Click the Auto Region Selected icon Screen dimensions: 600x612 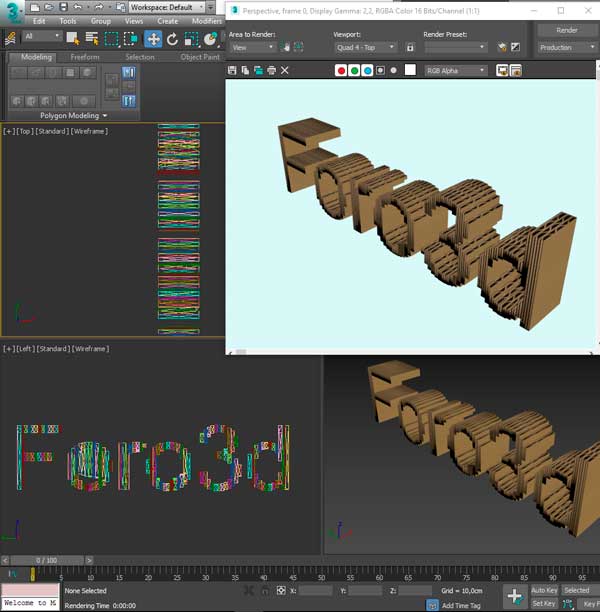pos(299,47)
